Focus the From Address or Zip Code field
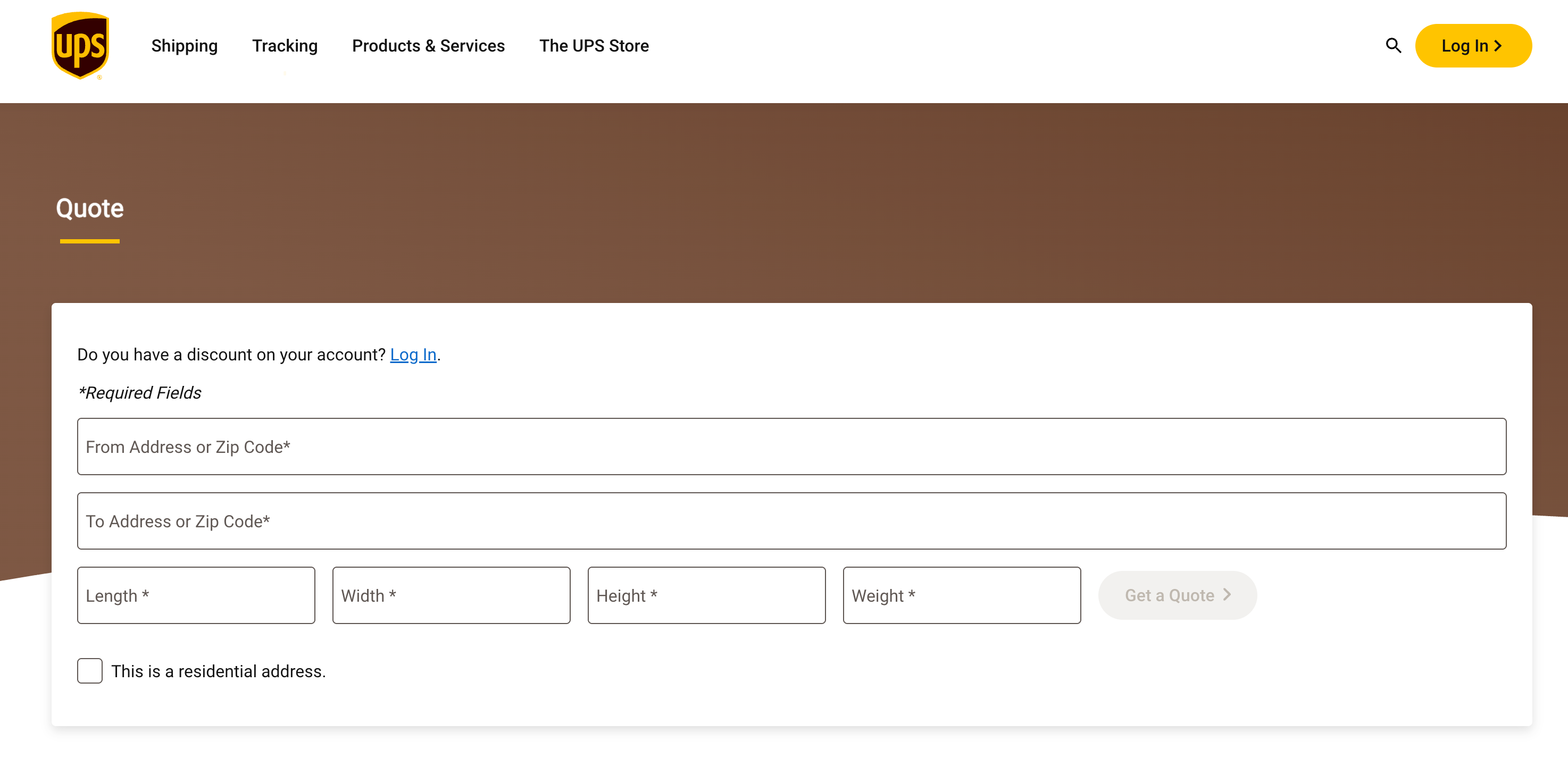The image size is (1568, 758). pyautogui.click(x=791, y=447)
